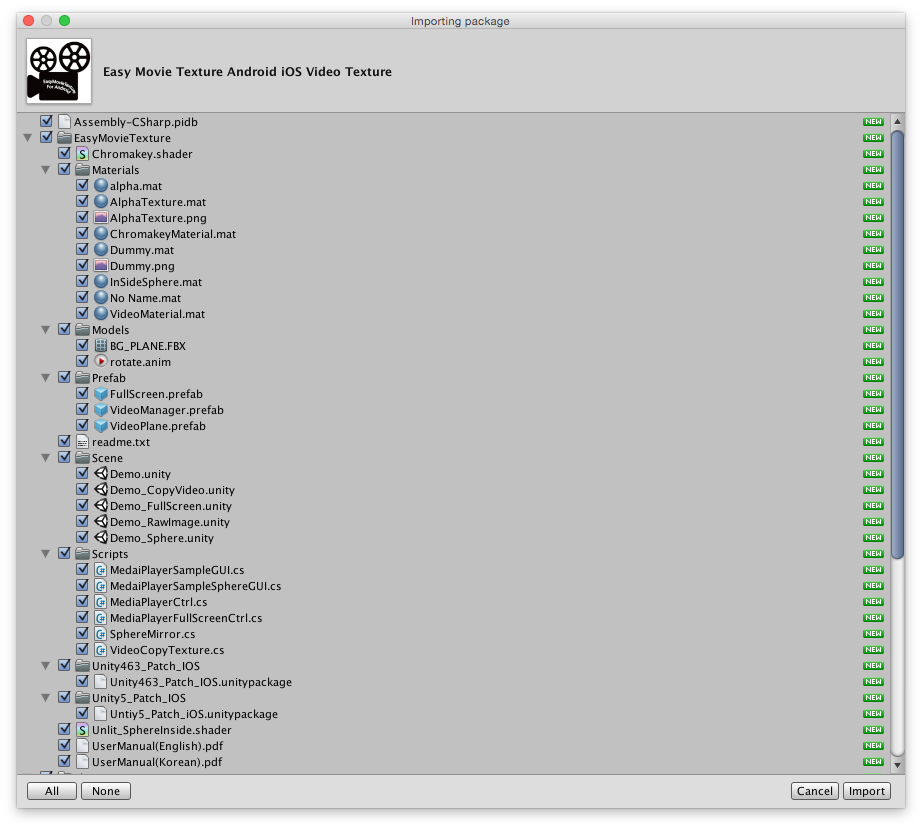
Task: Click the UserManual(English).pdf file icon
Action: pos(83,746)
